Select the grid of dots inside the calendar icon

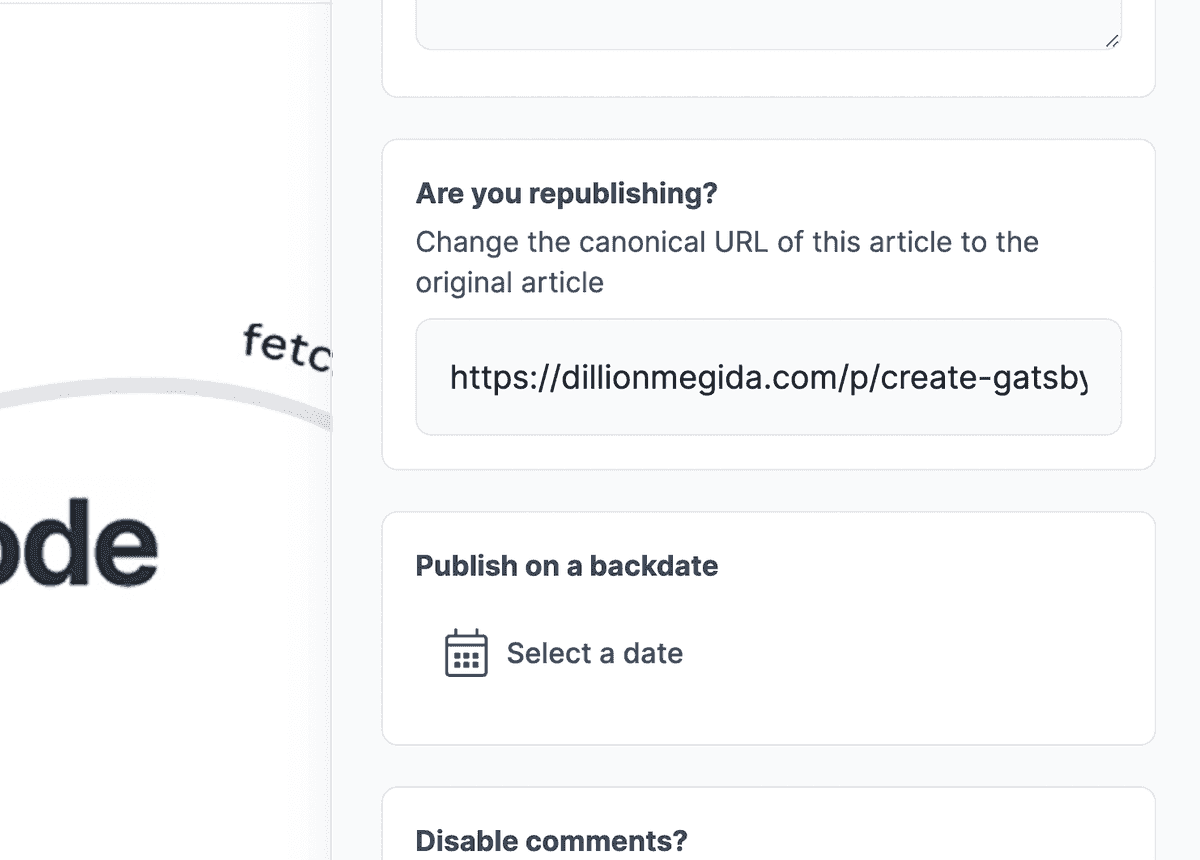(x=466, y=659)
